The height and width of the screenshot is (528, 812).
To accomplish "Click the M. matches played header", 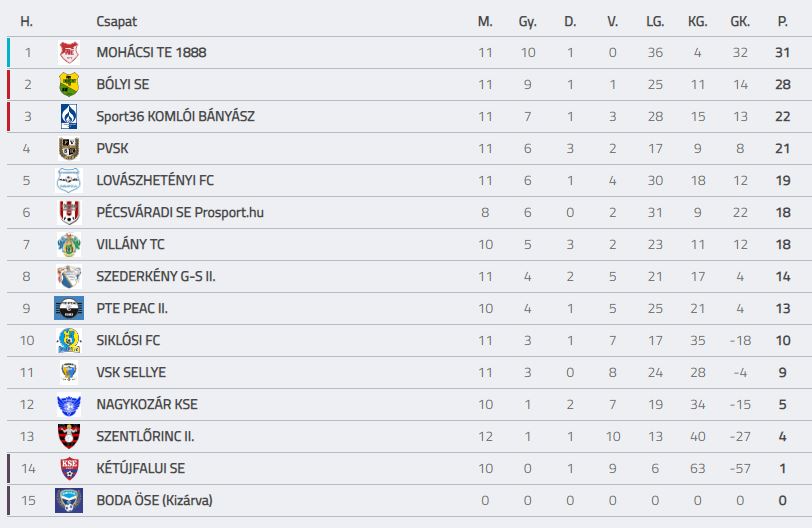I will pos(485,21).
